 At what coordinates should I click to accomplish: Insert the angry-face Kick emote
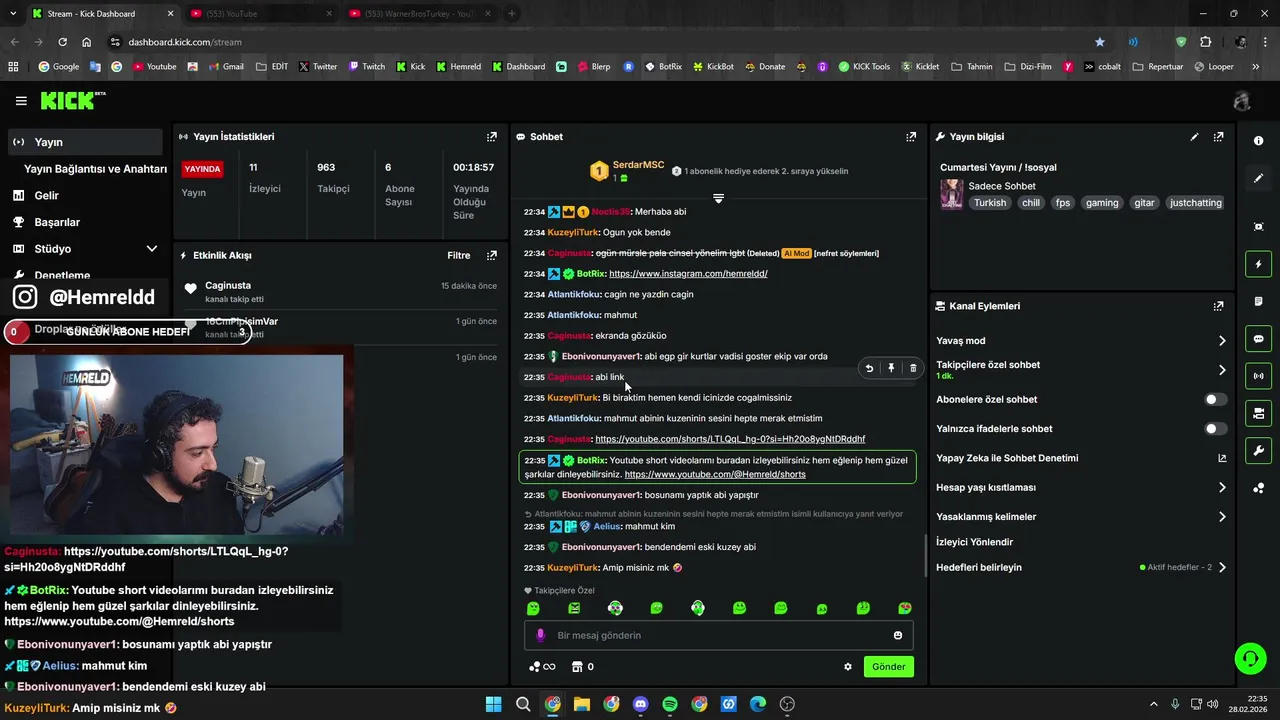point(574,608)
